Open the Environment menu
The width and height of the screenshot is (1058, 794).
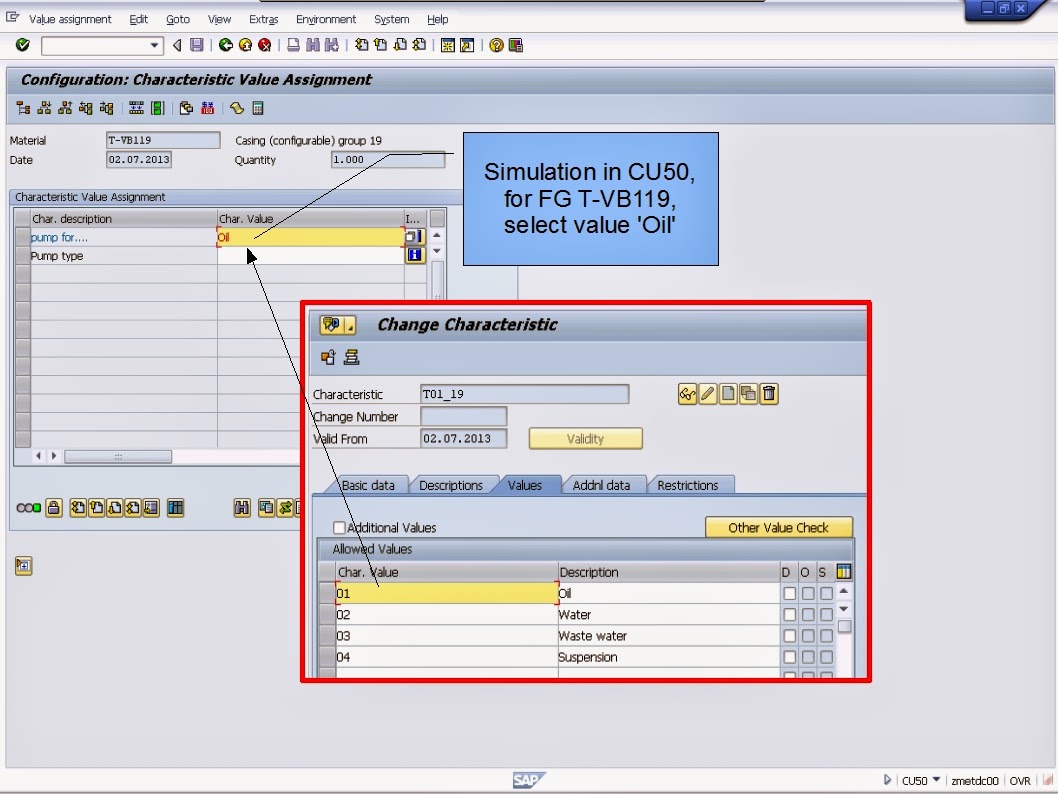(x=326, y=20)
